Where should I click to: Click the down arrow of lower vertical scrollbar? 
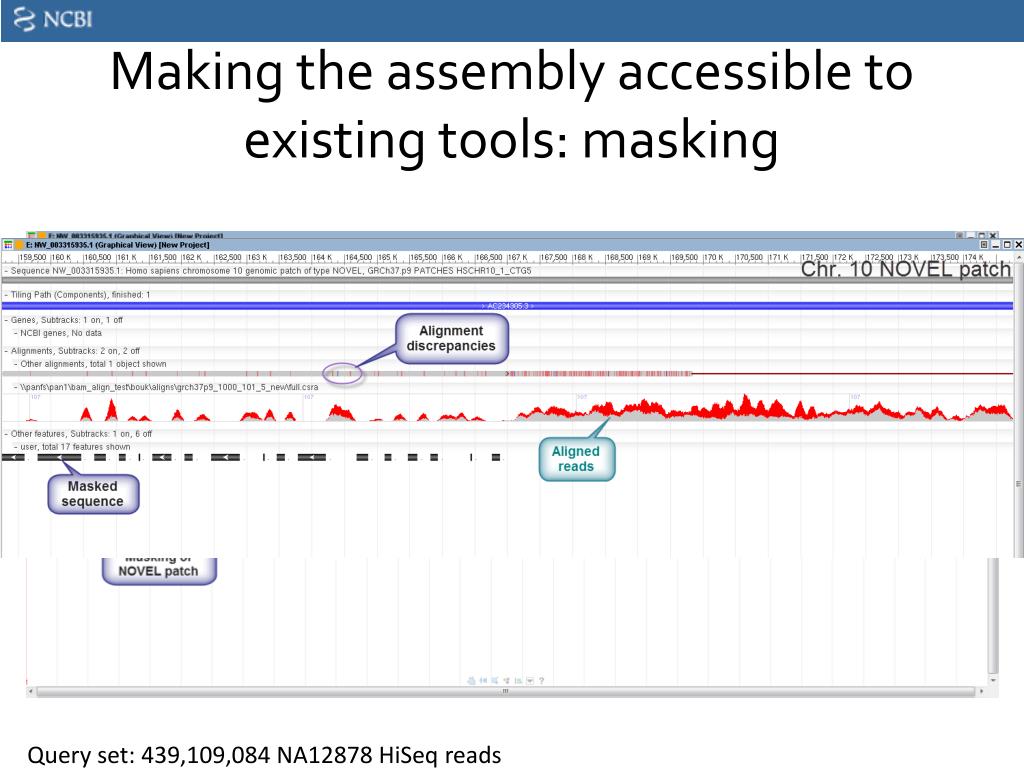(x=993, y=680)
